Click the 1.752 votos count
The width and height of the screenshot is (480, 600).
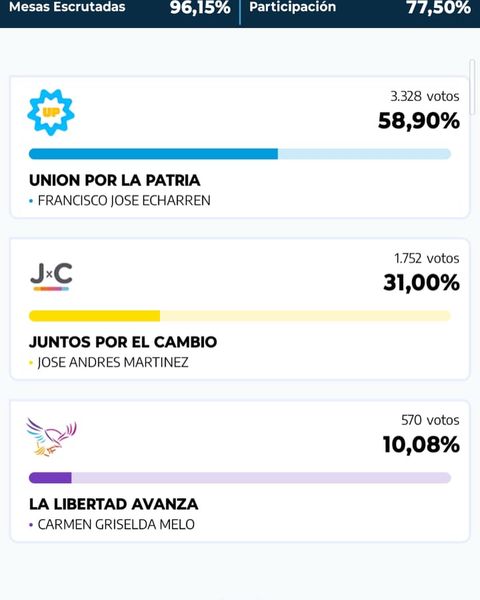pyautogui.click(x=427, y=259)
